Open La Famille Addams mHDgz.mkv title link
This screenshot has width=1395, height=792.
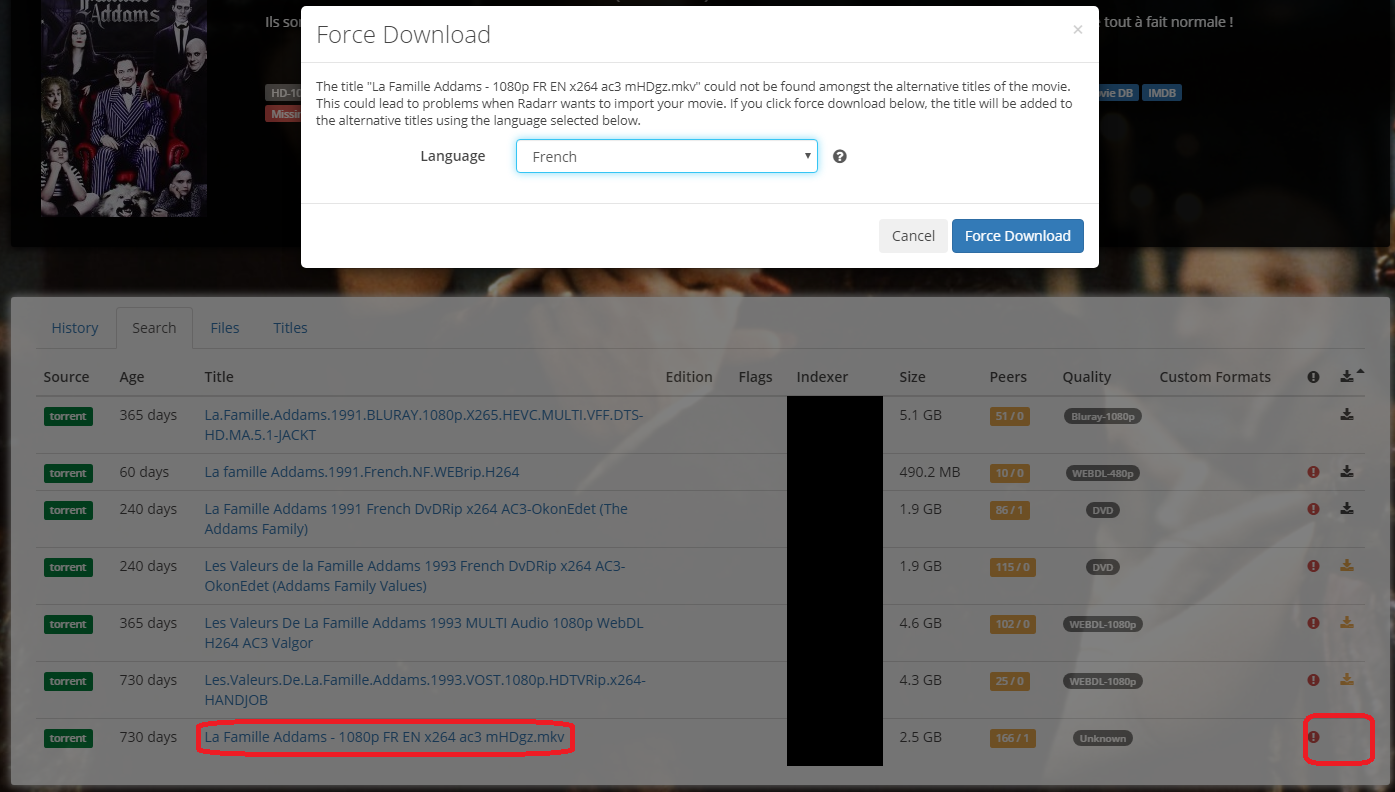385,737
